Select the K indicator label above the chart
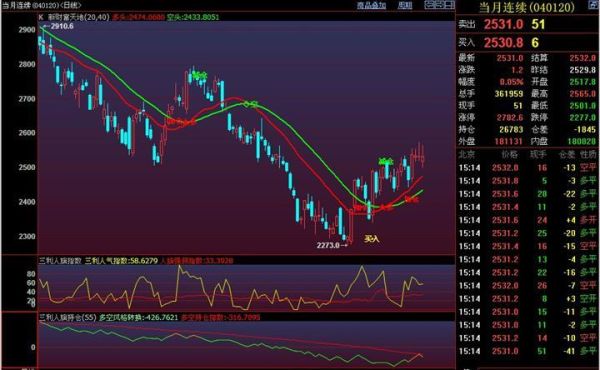600x370 pixels. tap(41, 17)
